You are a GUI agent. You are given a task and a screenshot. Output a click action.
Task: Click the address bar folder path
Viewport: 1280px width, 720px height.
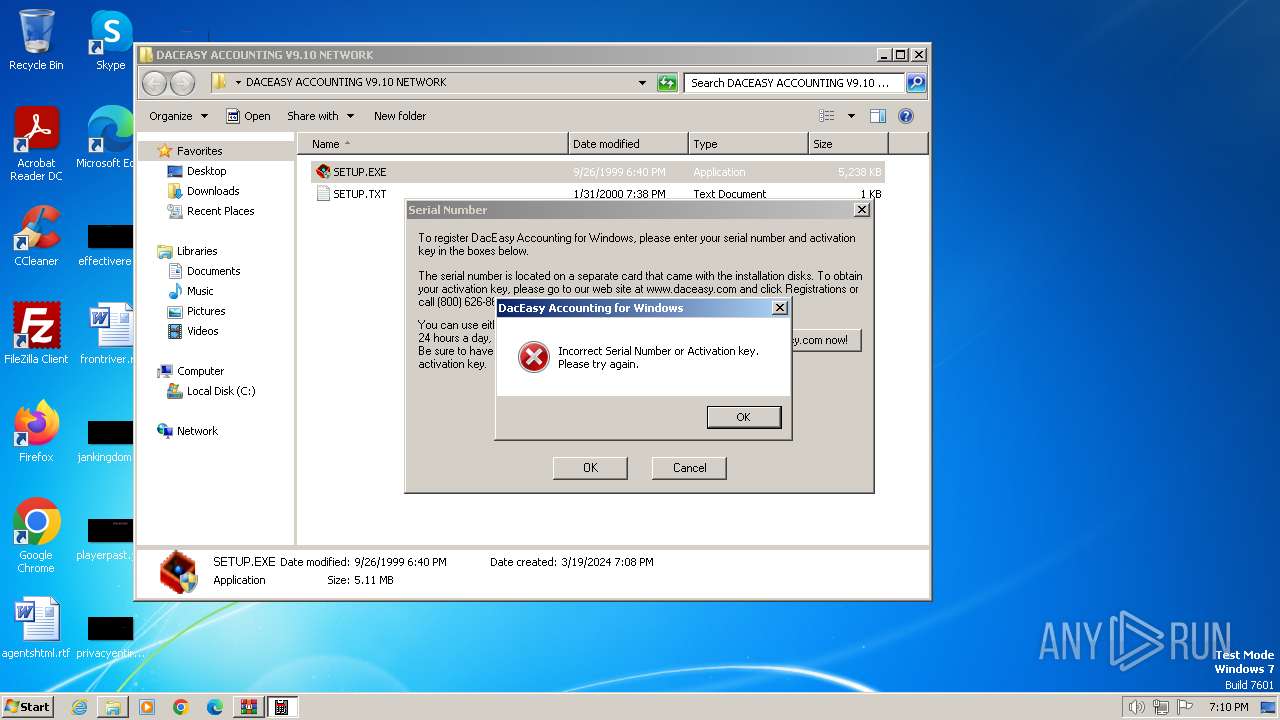click(x=346, y=82)
